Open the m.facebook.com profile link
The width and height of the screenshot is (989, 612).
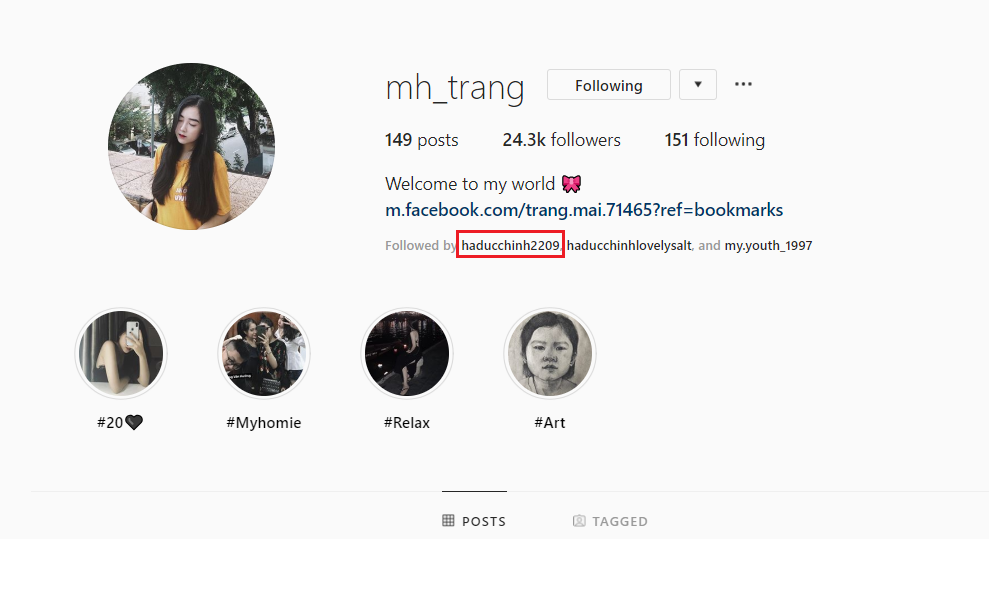coord(584,209)
